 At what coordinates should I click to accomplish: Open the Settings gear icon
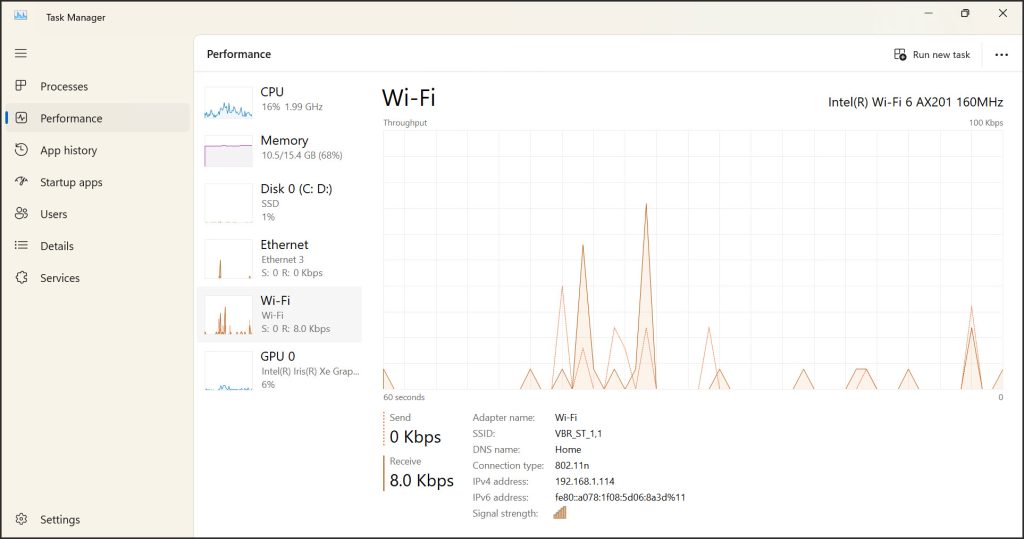tap(21, 519)
